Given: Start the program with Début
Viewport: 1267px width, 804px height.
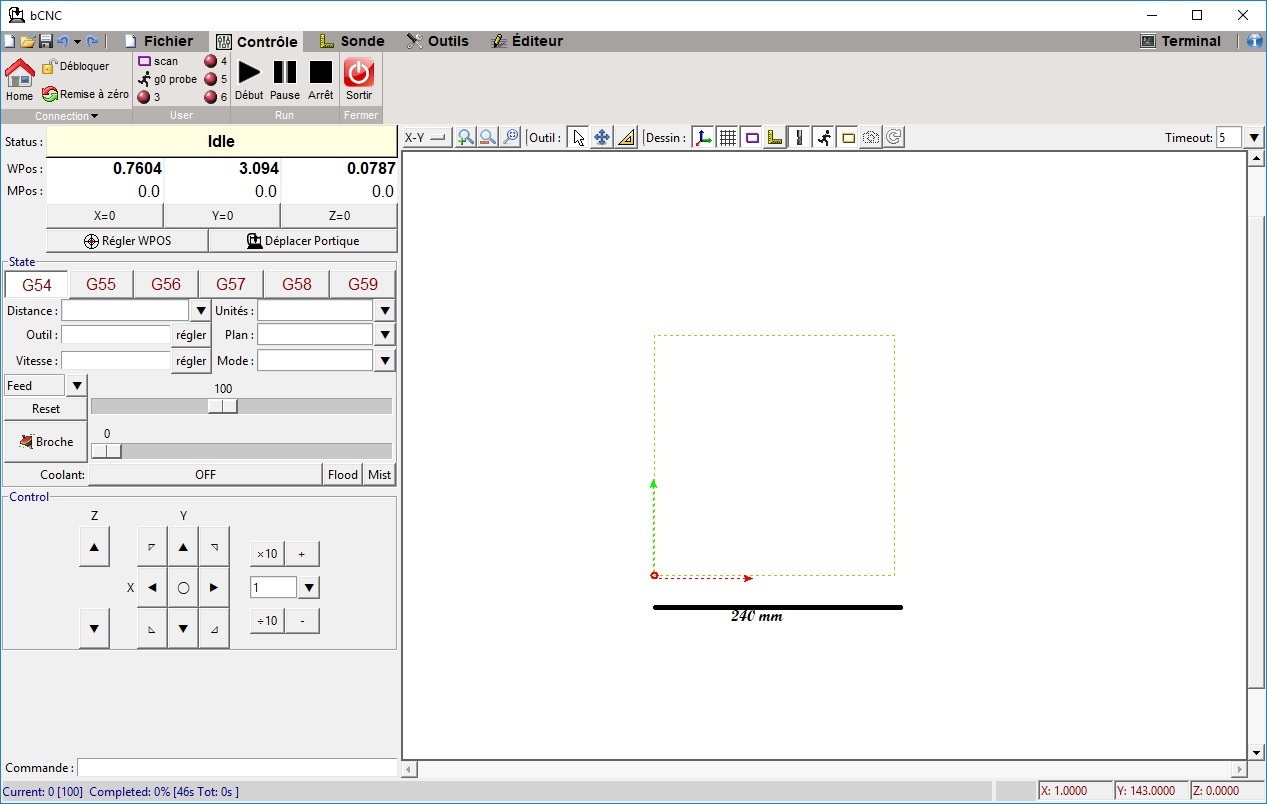Looking at the screenshot, I should (x=249, y=80).
